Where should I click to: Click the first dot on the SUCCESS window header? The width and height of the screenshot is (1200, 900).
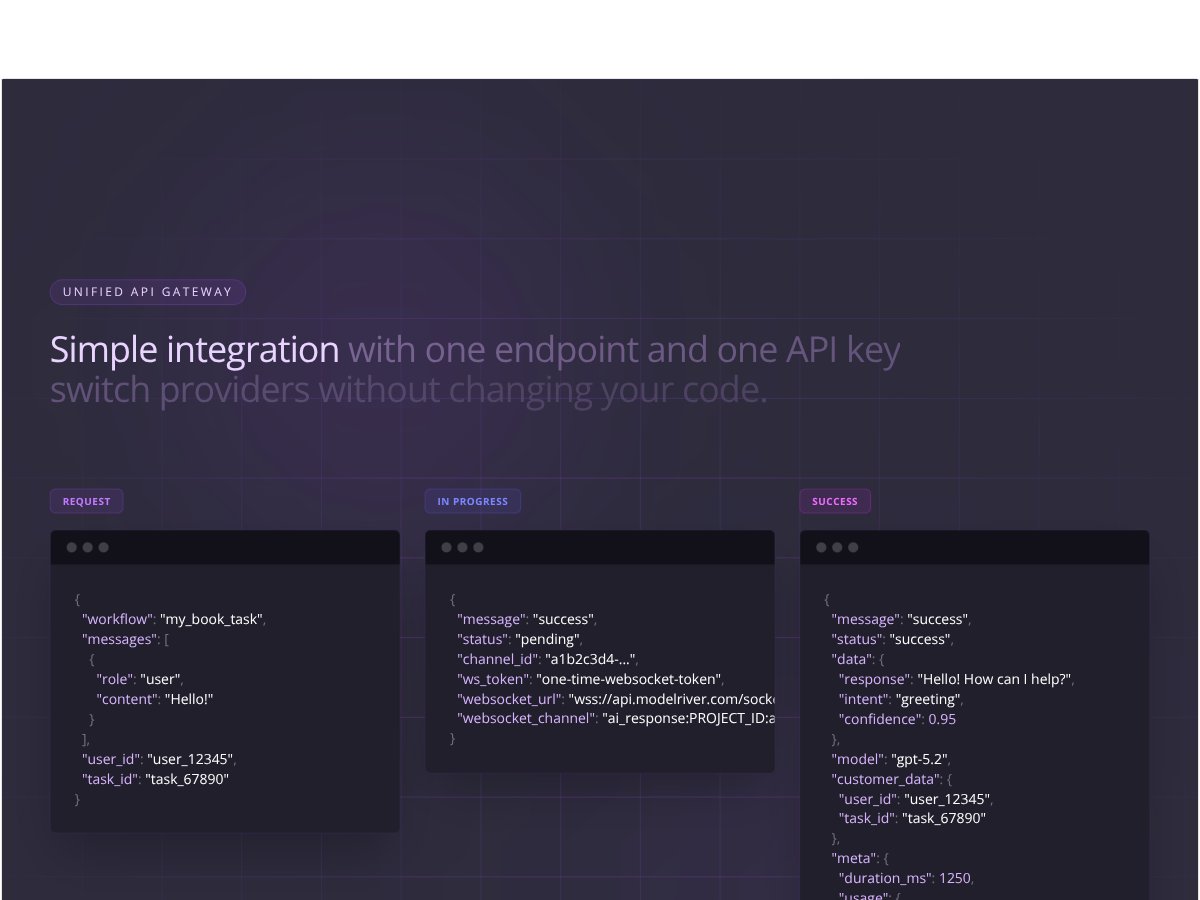point(823,547)
